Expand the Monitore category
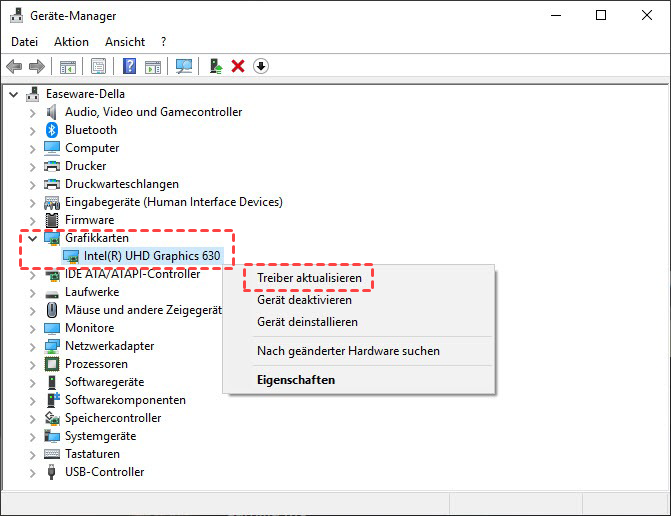671x516 pixels. pyautogui.click(x=33, y=329)
